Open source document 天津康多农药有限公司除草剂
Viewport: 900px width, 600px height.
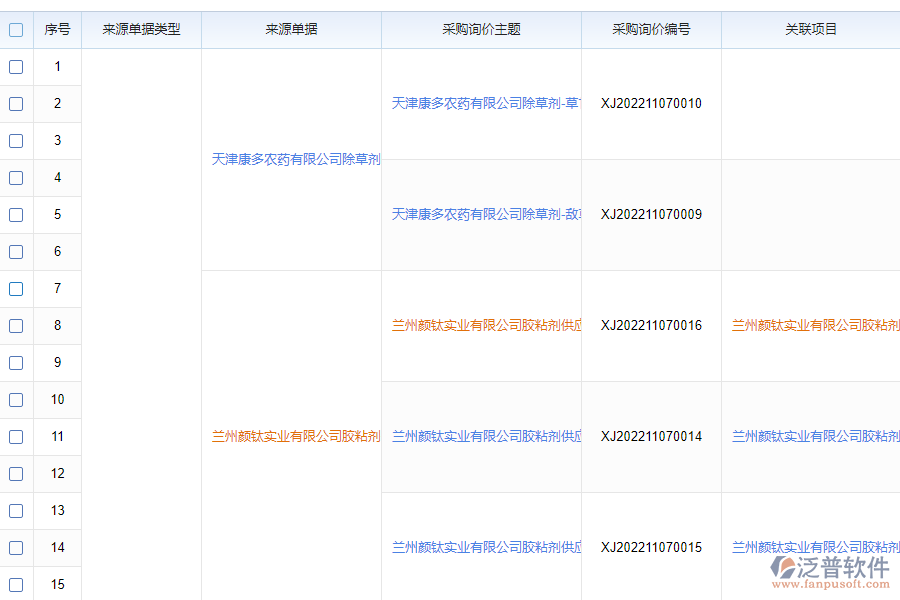click(295, 160)
